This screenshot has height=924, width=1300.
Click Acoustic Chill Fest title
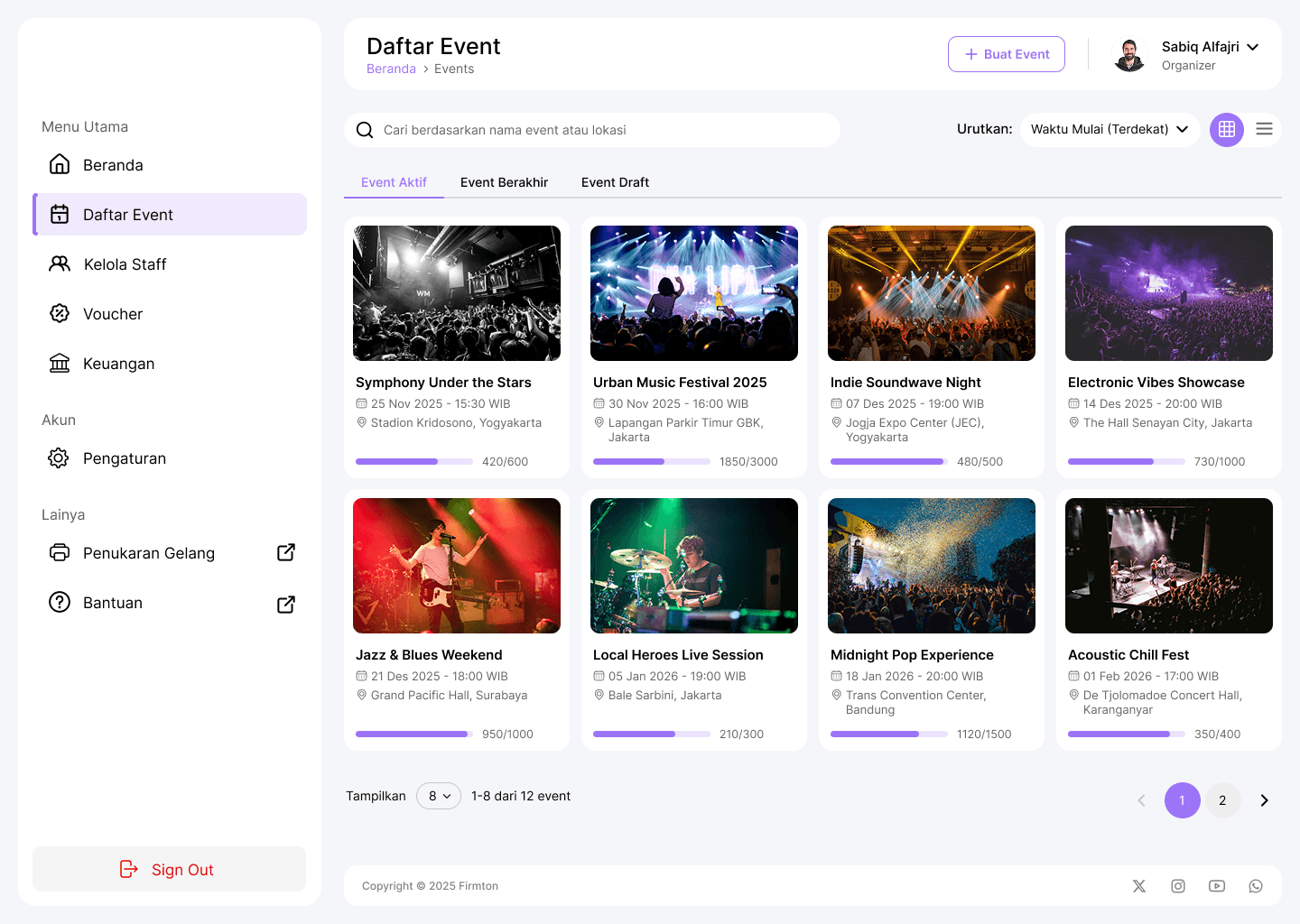click(1128, 655)
